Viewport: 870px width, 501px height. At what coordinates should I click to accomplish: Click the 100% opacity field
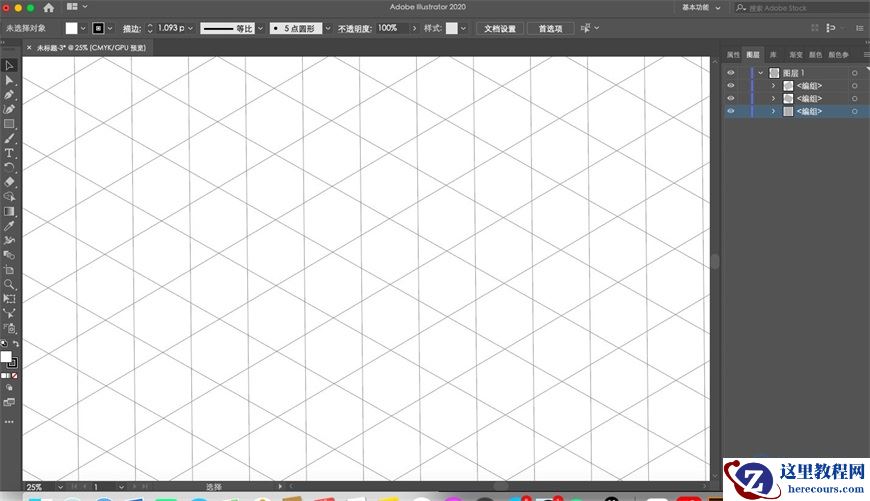tap(393, 28)
